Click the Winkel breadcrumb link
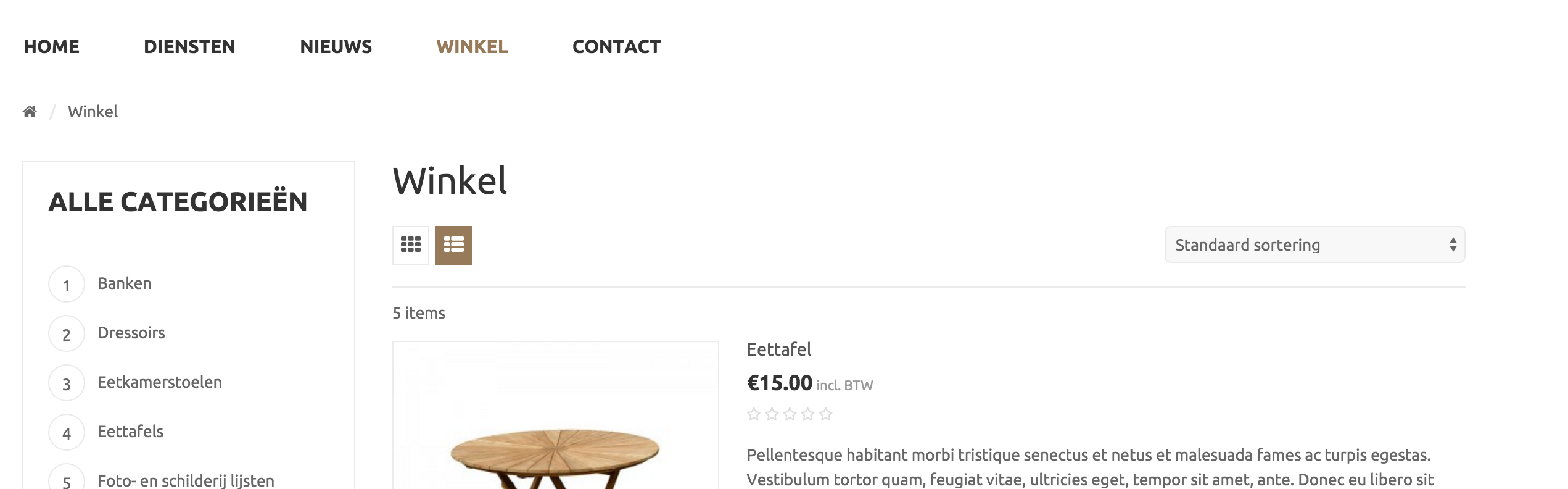The height and width of the screenshot is (489, 1568). (x=93, y=112)
